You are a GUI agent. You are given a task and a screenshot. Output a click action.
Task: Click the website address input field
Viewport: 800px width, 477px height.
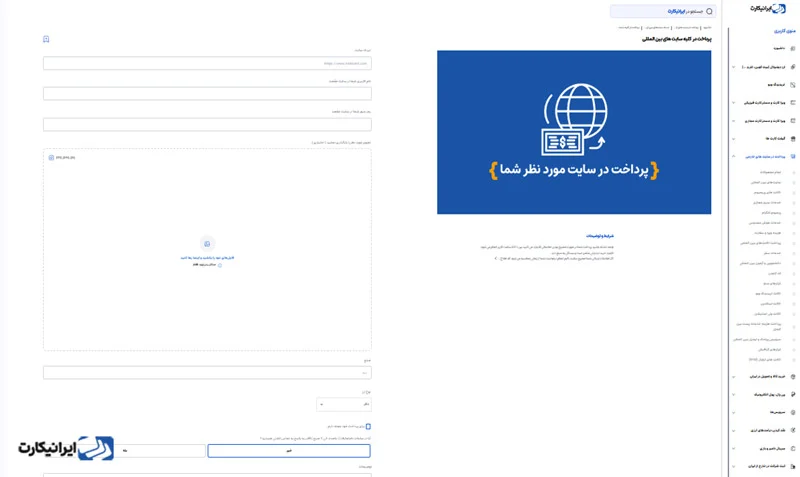tap(207, 63)
